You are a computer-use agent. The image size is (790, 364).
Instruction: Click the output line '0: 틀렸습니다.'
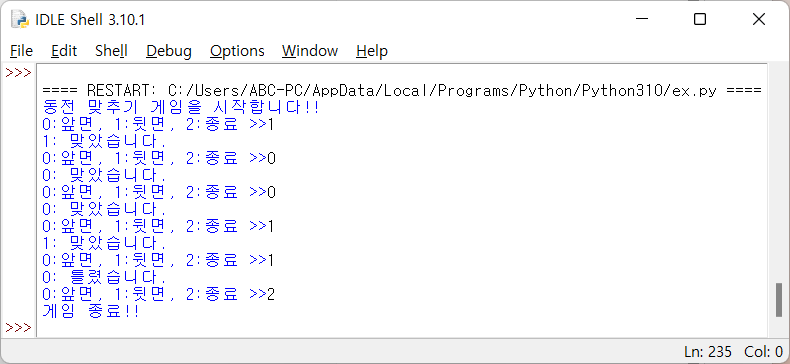coord(104,277)
